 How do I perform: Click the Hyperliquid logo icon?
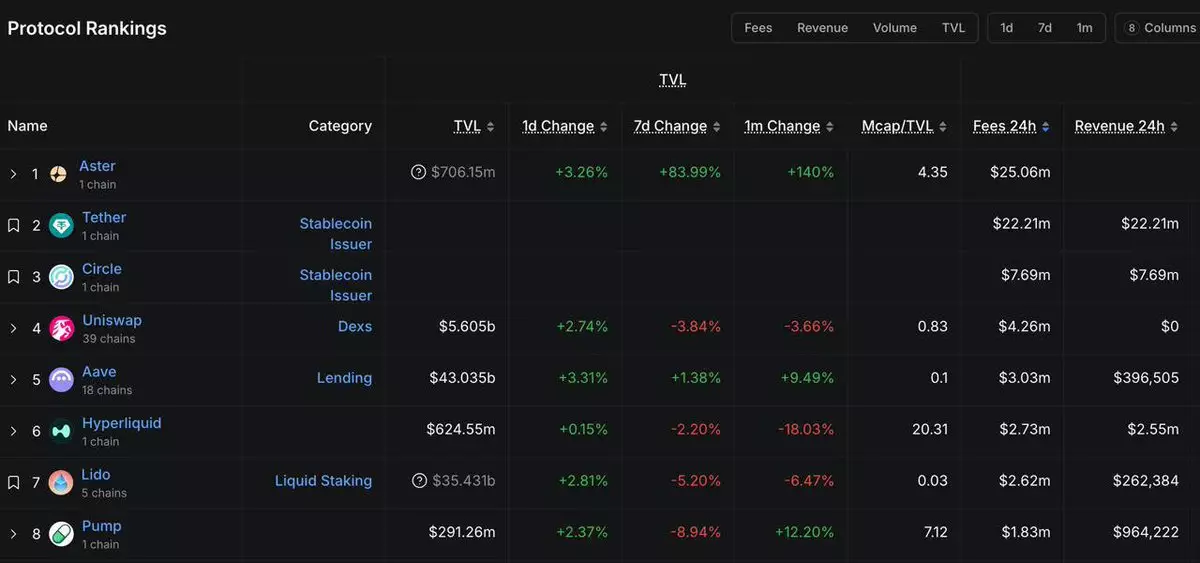[62, 431]
